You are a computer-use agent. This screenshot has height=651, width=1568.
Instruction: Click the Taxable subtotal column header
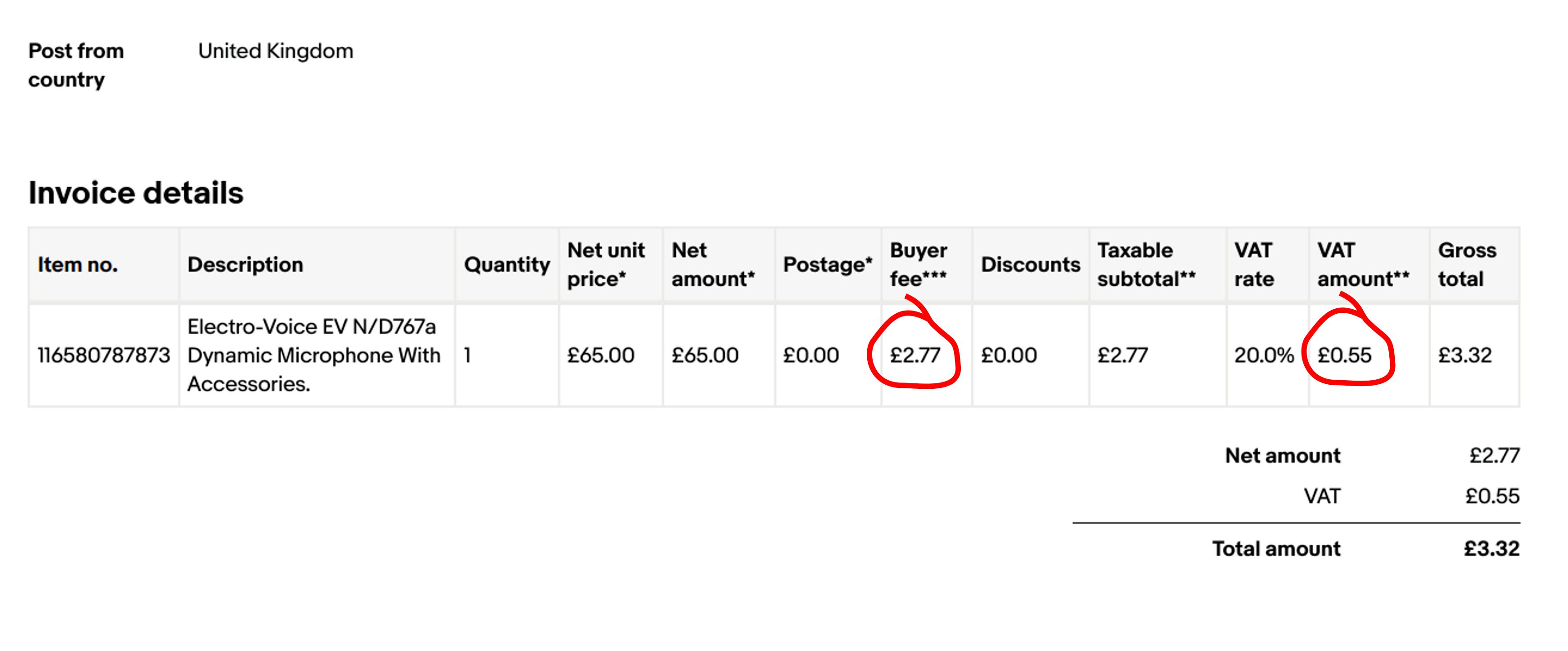click(x=1146, y=264)
